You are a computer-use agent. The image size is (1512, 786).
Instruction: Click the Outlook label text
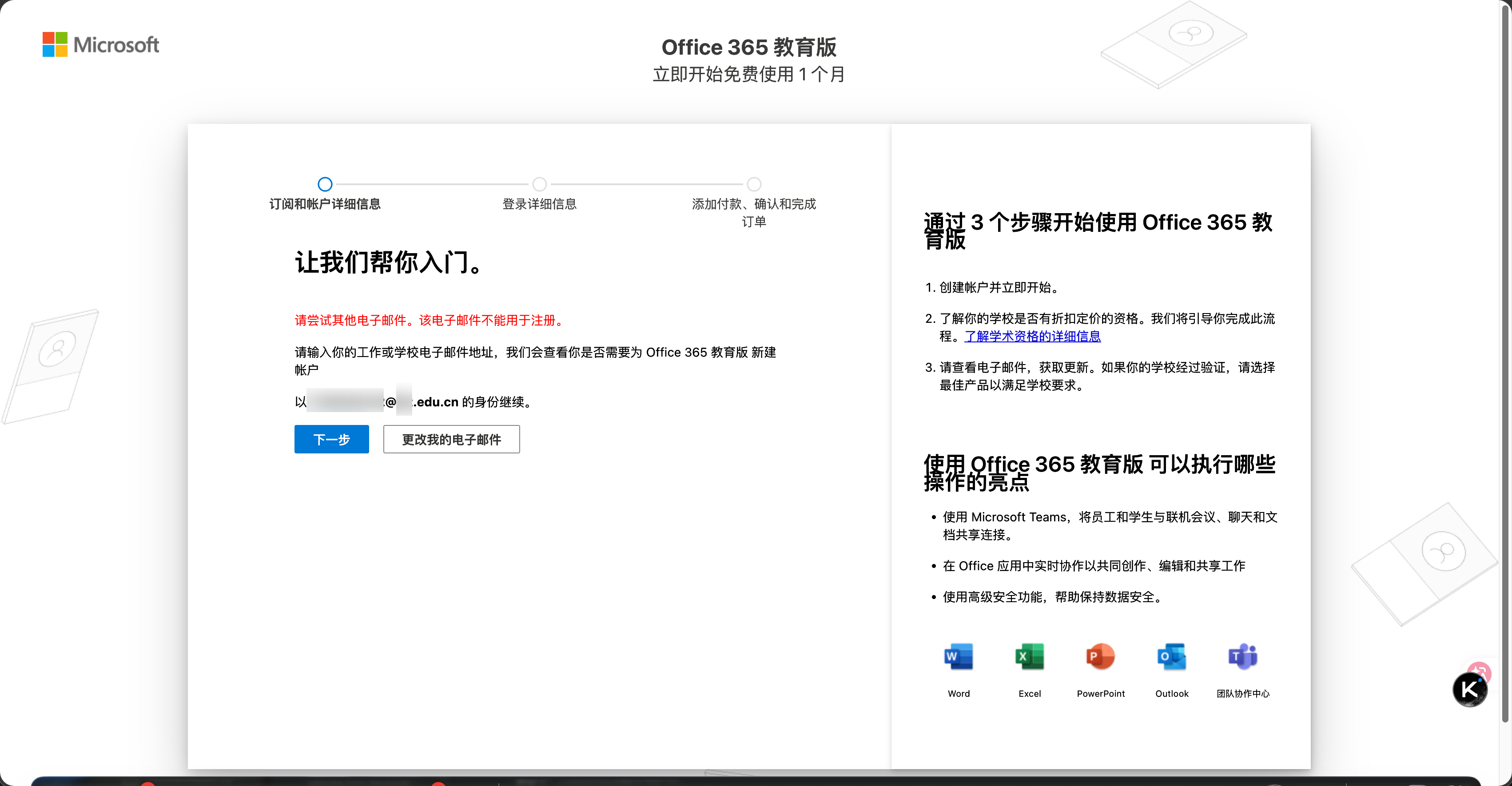1172,693
